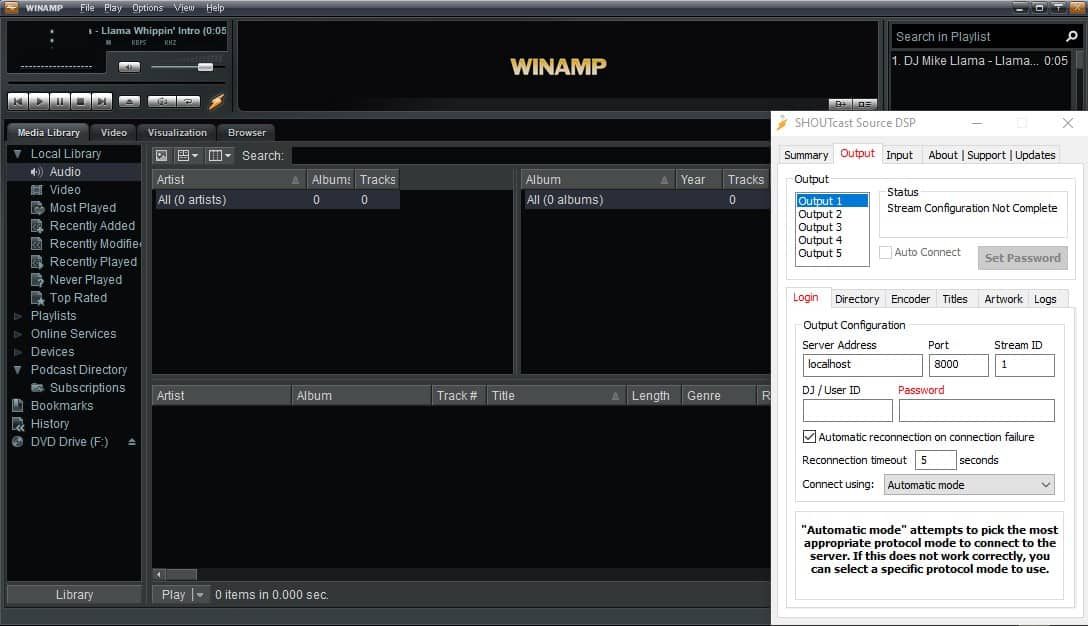1088x626 pixels.
Task: Click the History icon in Media Library sidebar
Action: click(16, 424)
